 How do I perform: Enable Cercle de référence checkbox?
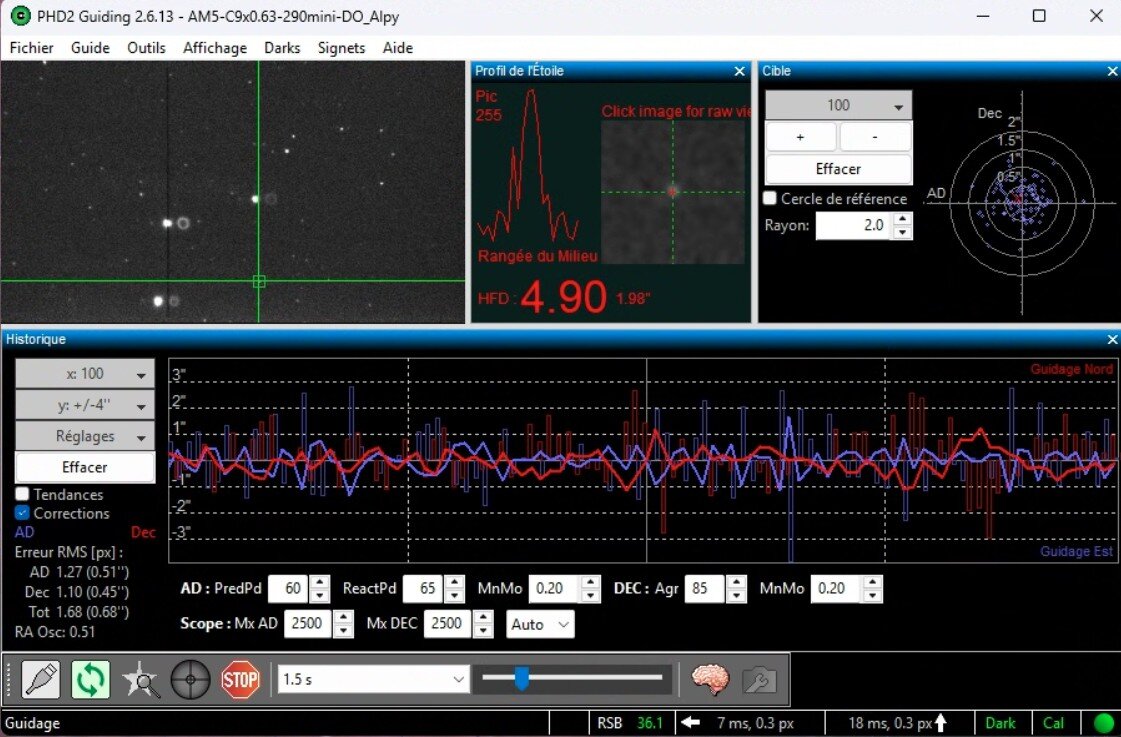click(770, 198)
